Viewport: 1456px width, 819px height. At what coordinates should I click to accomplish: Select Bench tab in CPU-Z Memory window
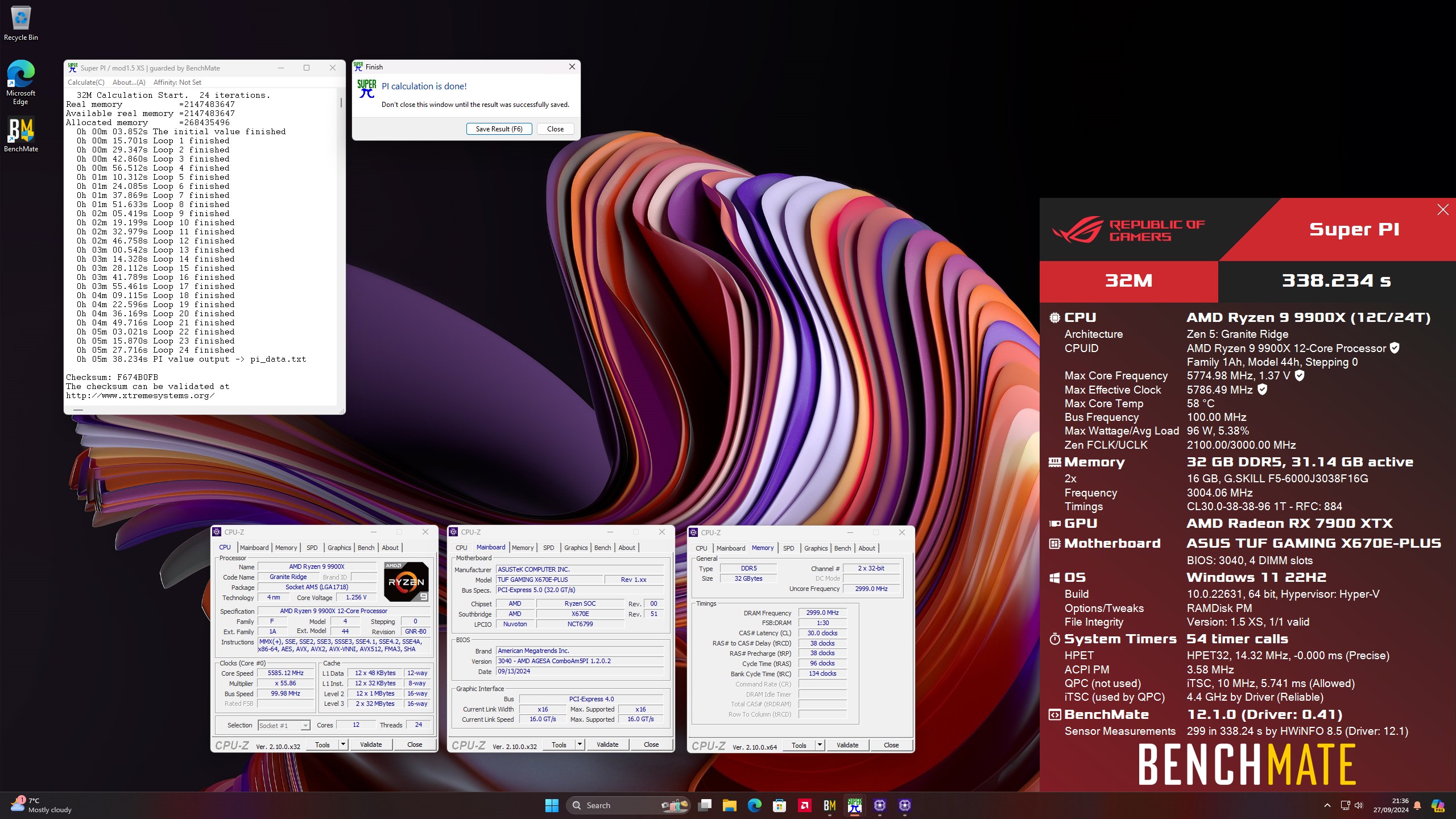(x=843, y=548)
